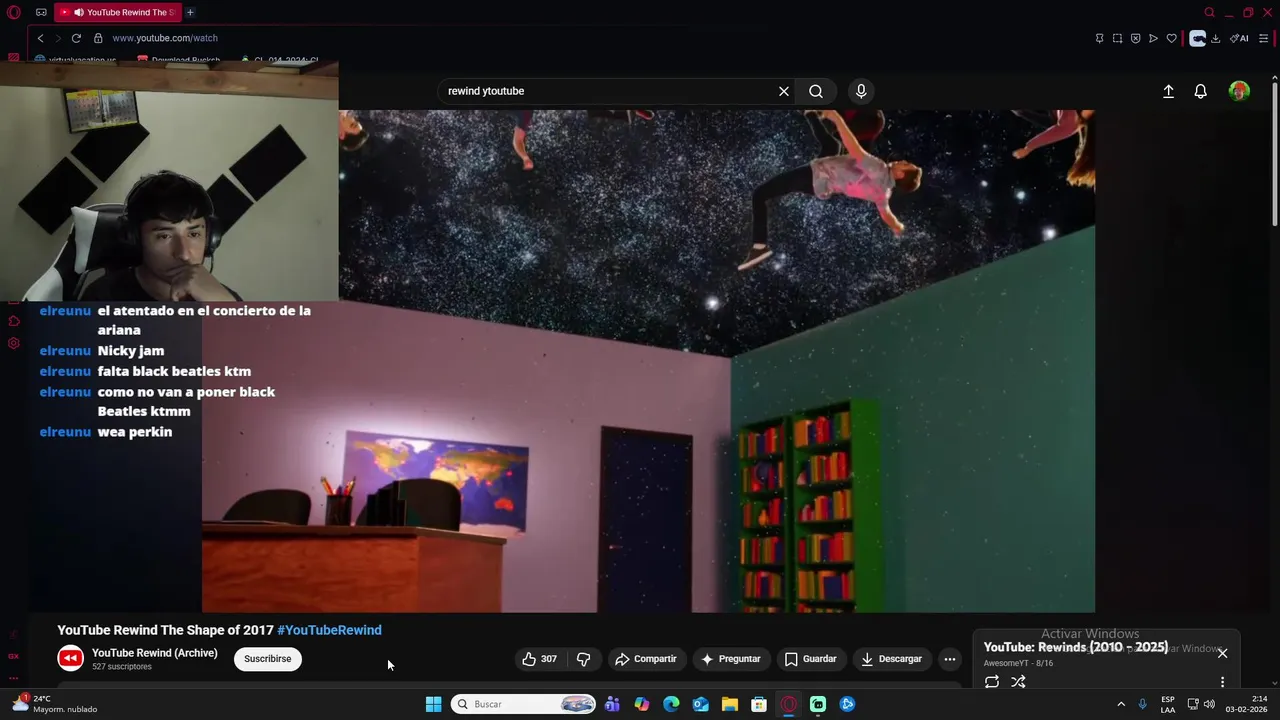Open the #YouTubeRewind hashtag link

click(x=329, y=630)
